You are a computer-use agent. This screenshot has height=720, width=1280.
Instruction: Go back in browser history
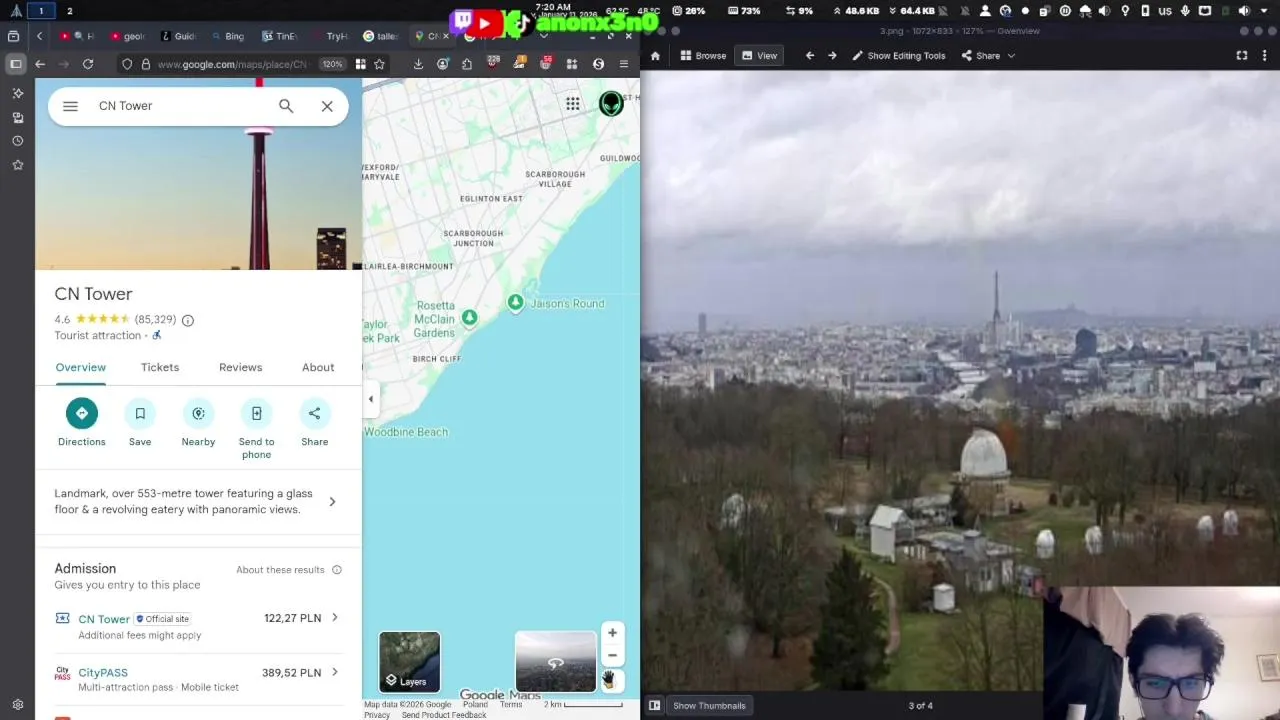click(40, 64)
